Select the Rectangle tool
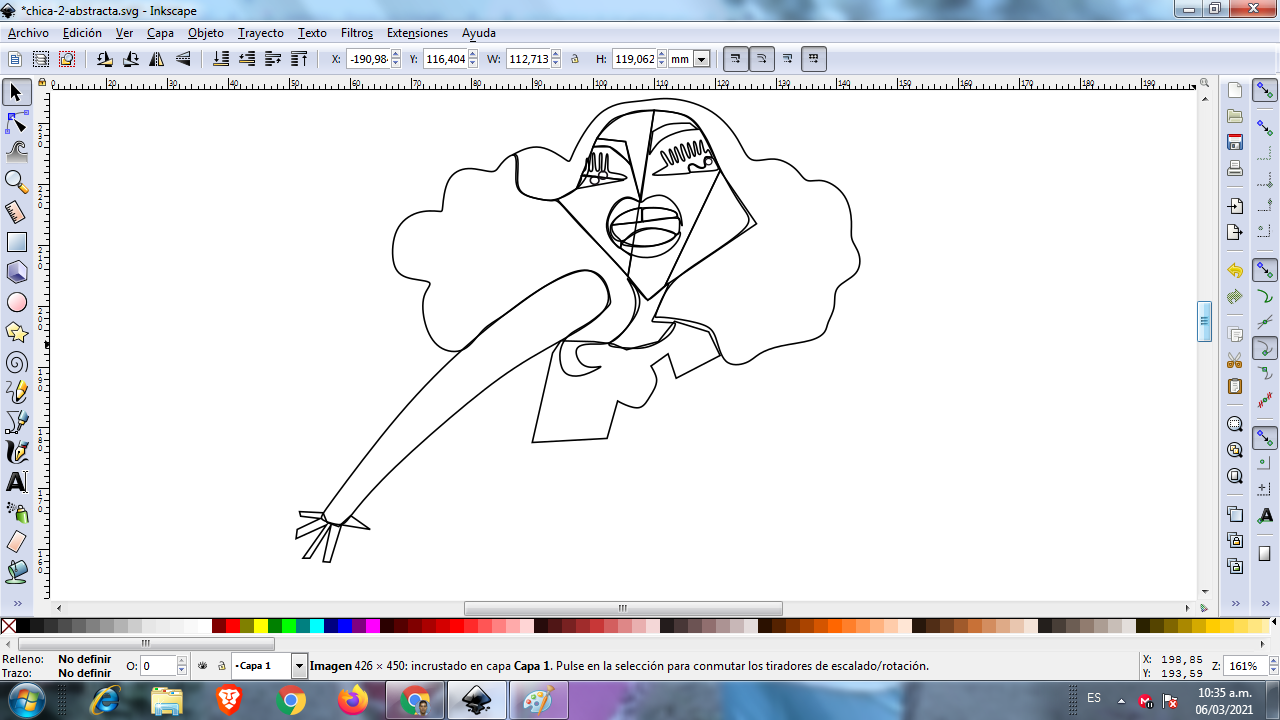 16,242
